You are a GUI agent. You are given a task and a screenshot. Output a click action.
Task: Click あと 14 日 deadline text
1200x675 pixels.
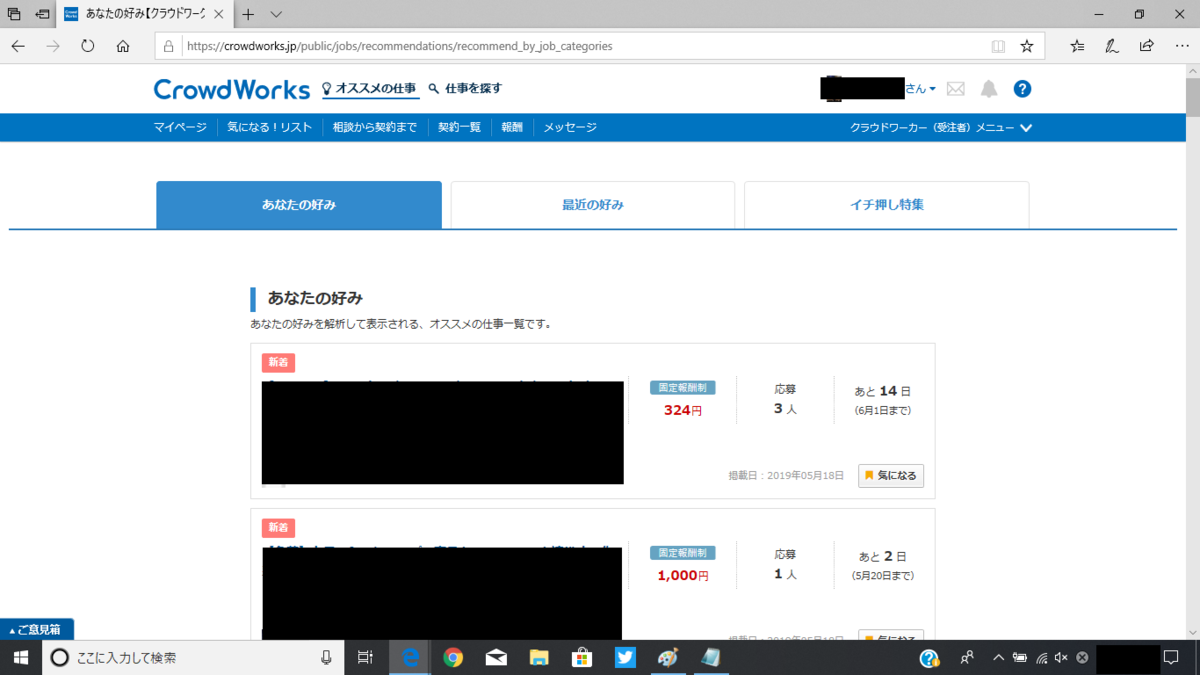(x=882, y=391)
